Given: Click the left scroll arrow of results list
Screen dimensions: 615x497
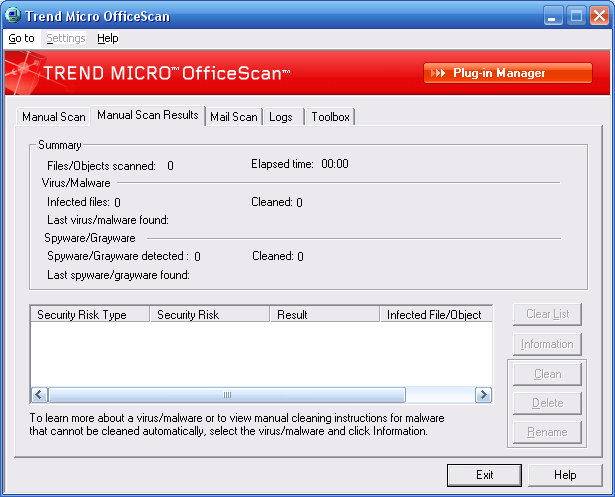Looking at the screenshot, I should (39, 395).
